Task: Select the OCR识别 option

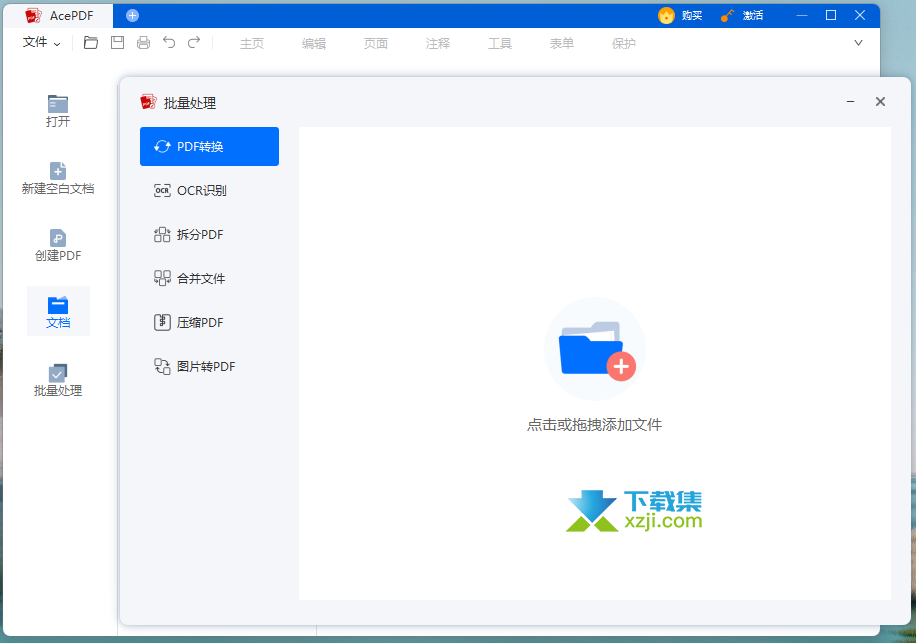Action: (x=209, y=190)
